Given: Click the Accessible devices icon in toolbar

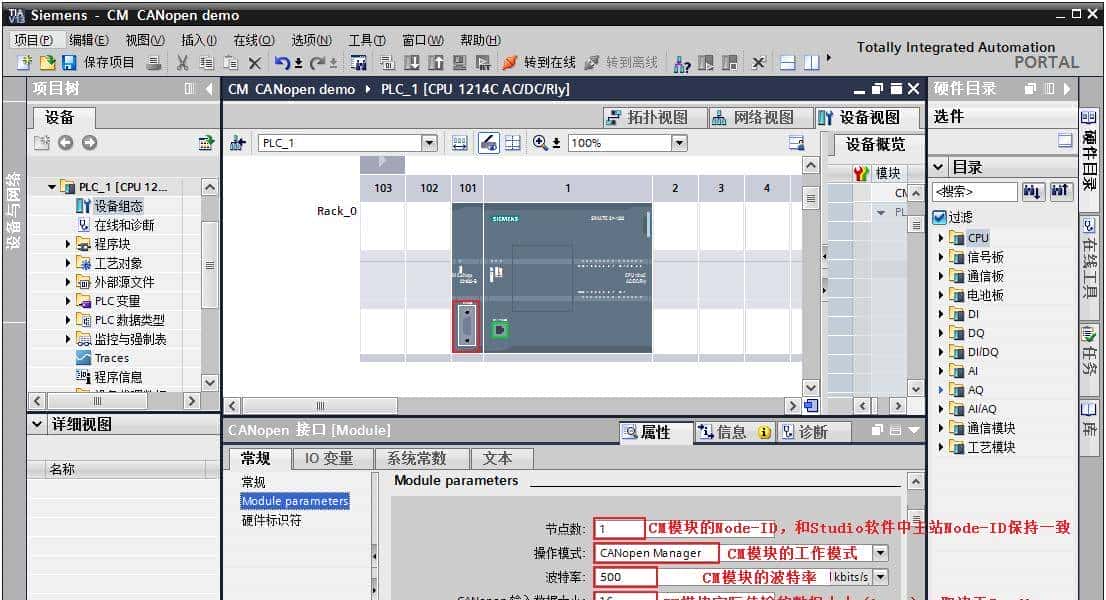Looking at the screenshot, I should [x=683, y=63].
